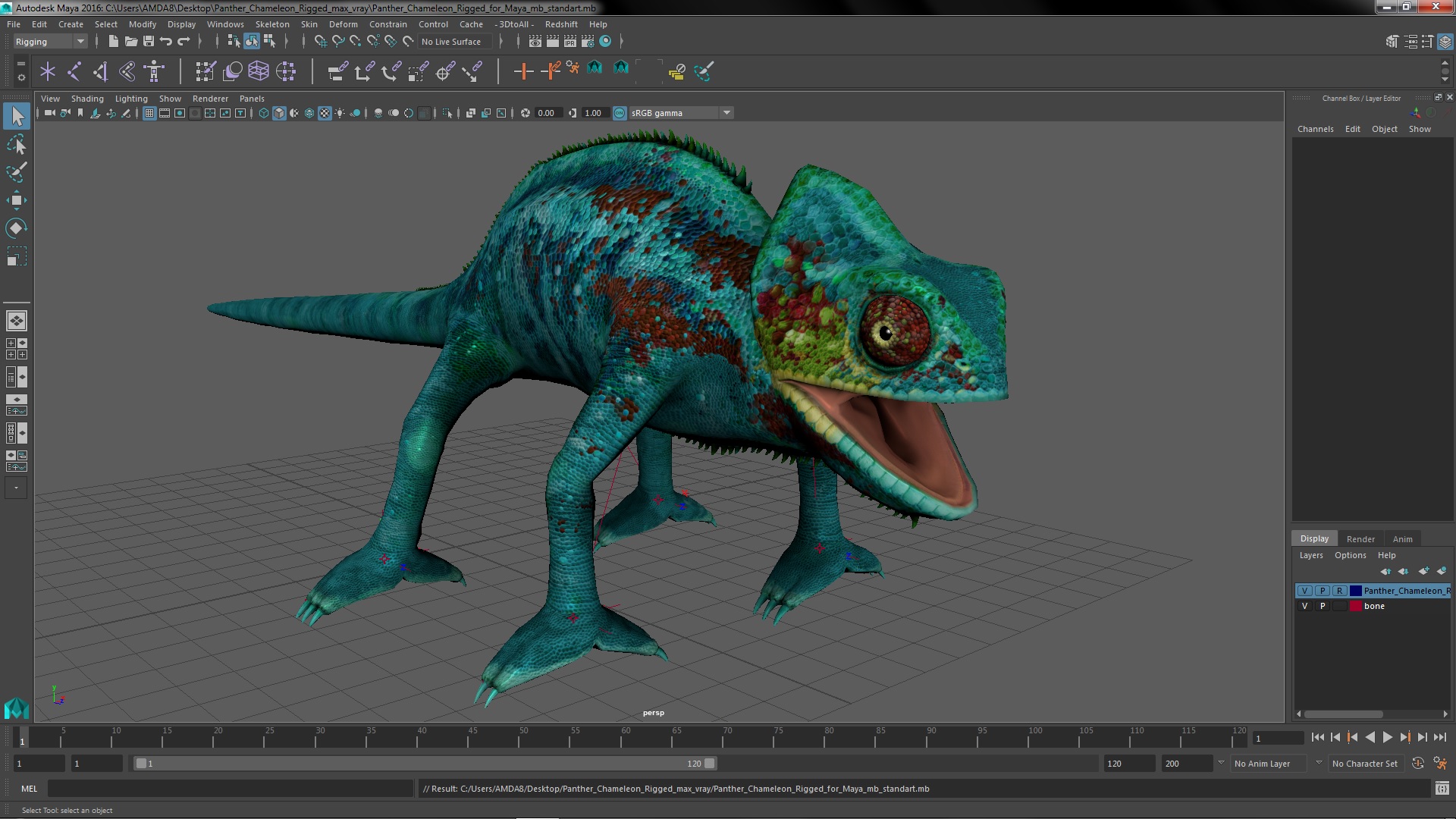Click the Bind Skin icon
Image resolution: width=1456 pixels, height=819 pixels.
click(x=127, y=71)
